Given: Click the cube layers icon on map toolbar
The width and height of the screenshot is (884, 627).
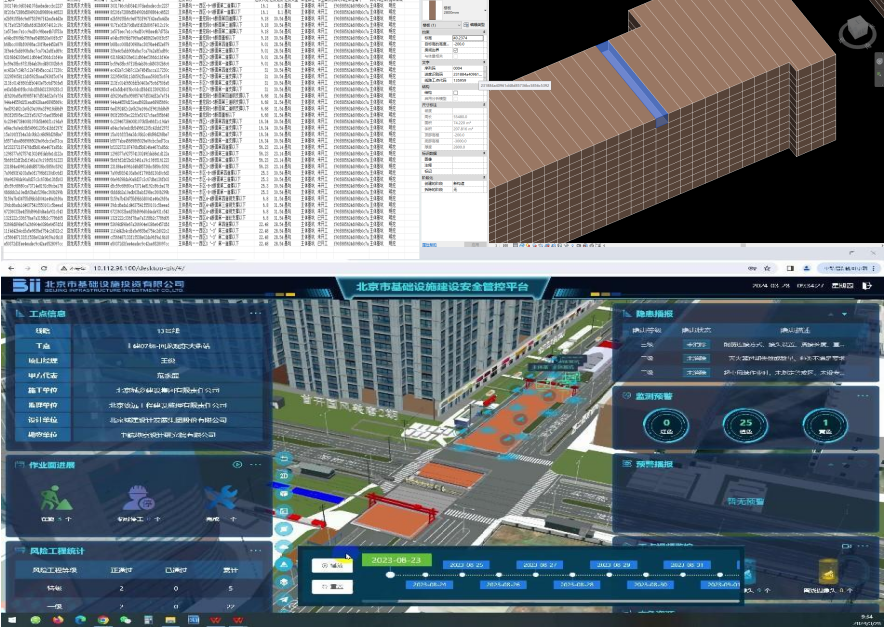Looking at the screenshot, I should tap(284, 582).
